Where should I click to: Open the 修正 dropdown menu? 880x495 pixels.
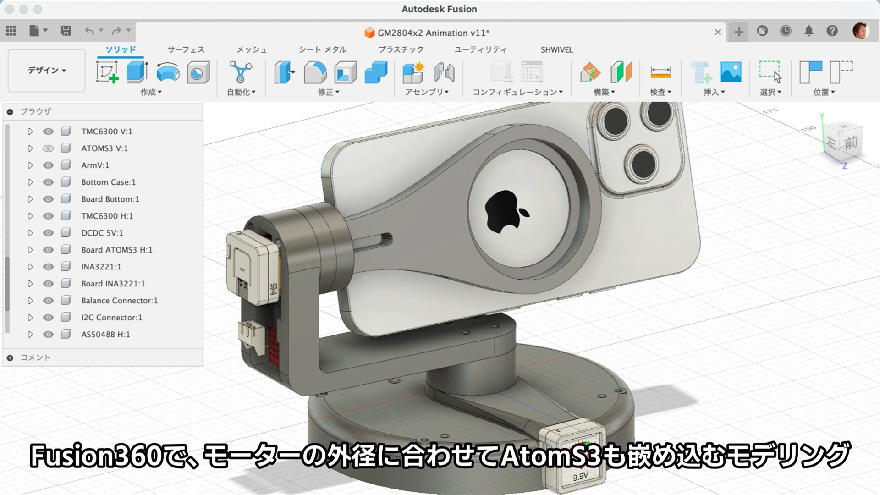coord(329,91)
